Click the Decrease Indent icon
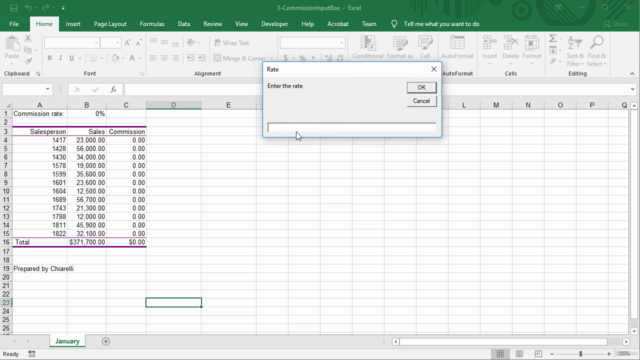Image resolution: width=640 pixels, height=360 pixels. click(x=191, y=58)
